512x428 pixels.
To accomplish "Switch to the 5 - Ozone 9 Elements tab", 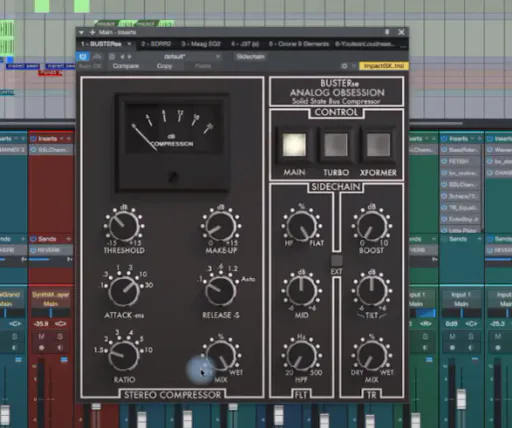I will coord(299,44).
